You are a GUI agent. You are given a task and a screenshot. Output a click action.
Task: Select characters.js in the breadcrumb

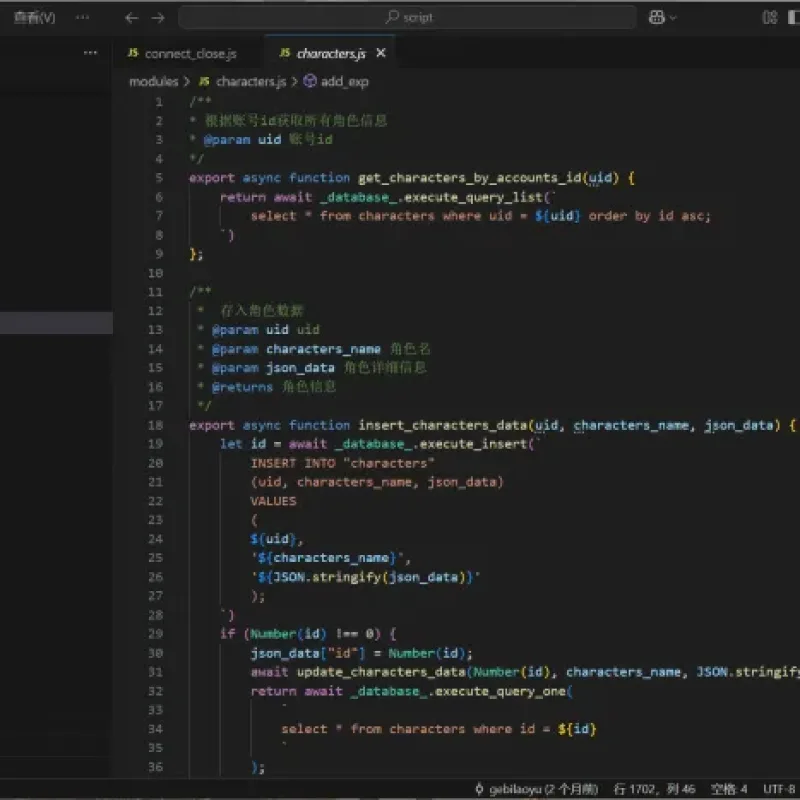click(x=243, y=82)
